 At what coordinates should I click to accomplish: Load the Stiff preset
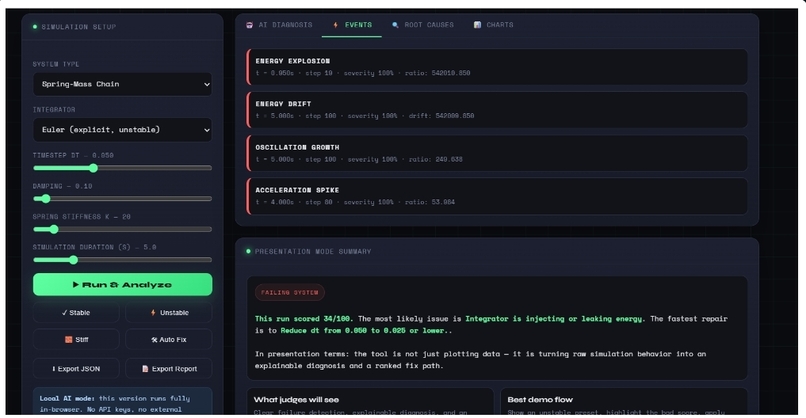(76, 339)
